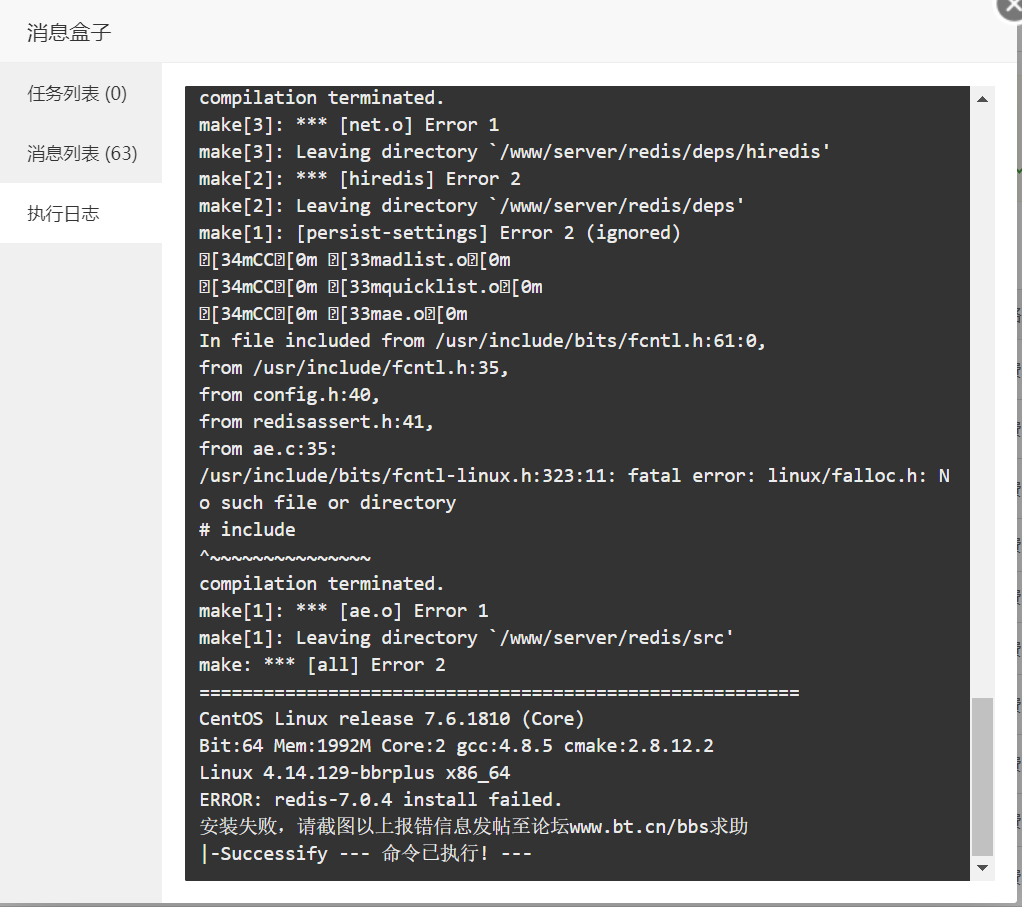Click the 'ERROR: redis-7.0.4 install failed.' line
1022x907 pixels.
pos(380,799)
